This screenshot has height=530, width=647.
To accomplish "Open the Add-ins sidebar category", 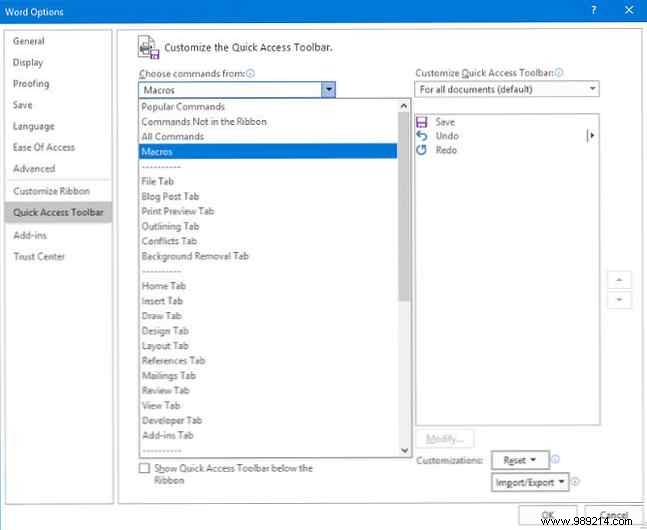I will [59, 235].
